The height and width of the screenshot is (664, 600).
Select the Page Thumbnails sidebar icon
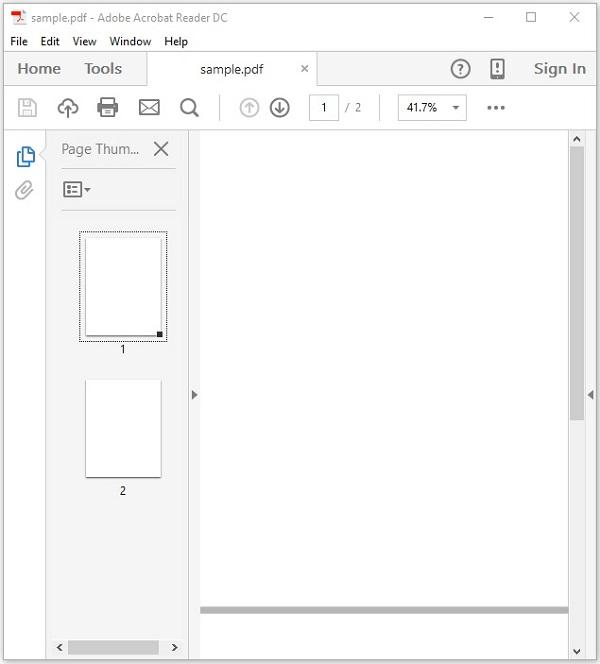[x=25, y=157]
